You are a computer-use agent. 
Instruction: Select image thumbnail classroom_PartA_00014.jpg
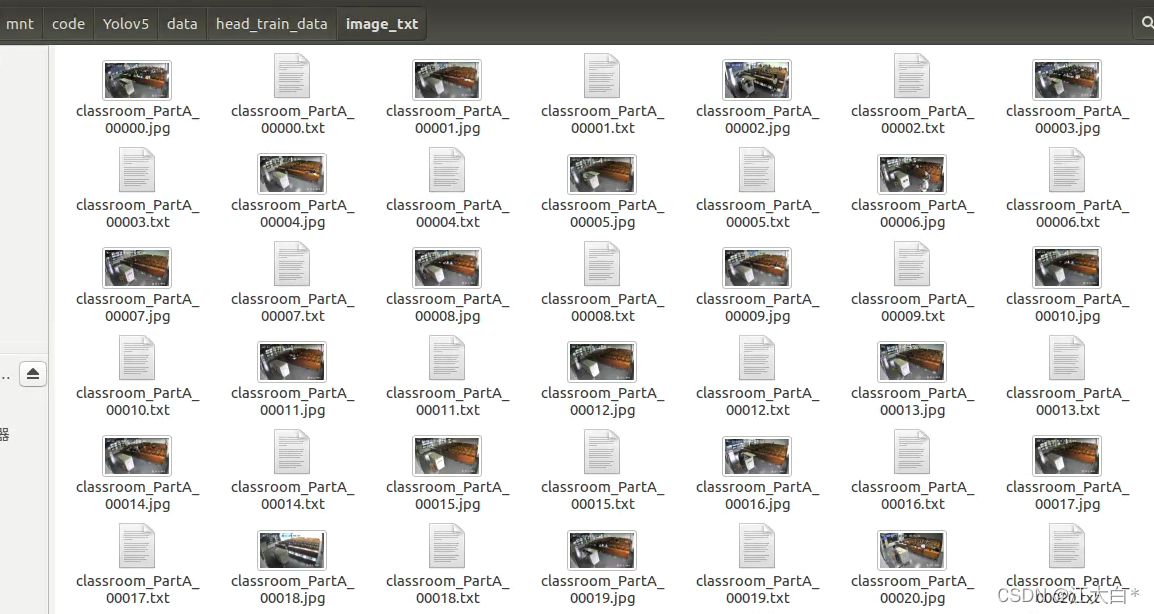(137, 456)
